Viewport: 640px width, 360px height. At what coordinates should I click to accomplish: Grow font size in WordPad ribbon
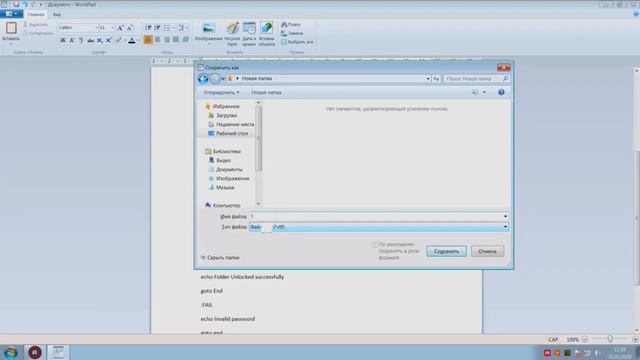pyautogui.click(x=120, y=28)
